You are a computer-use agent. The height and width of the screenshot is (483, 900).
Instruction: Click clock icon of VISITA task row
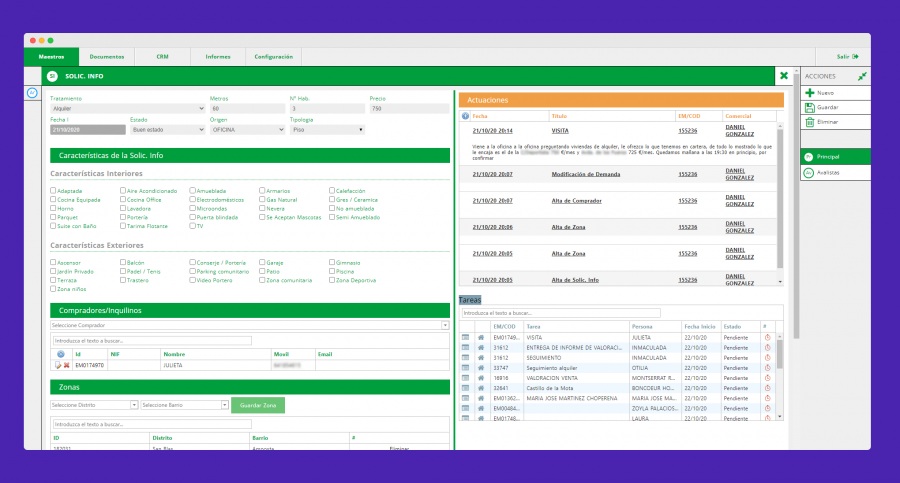[767, 338]
